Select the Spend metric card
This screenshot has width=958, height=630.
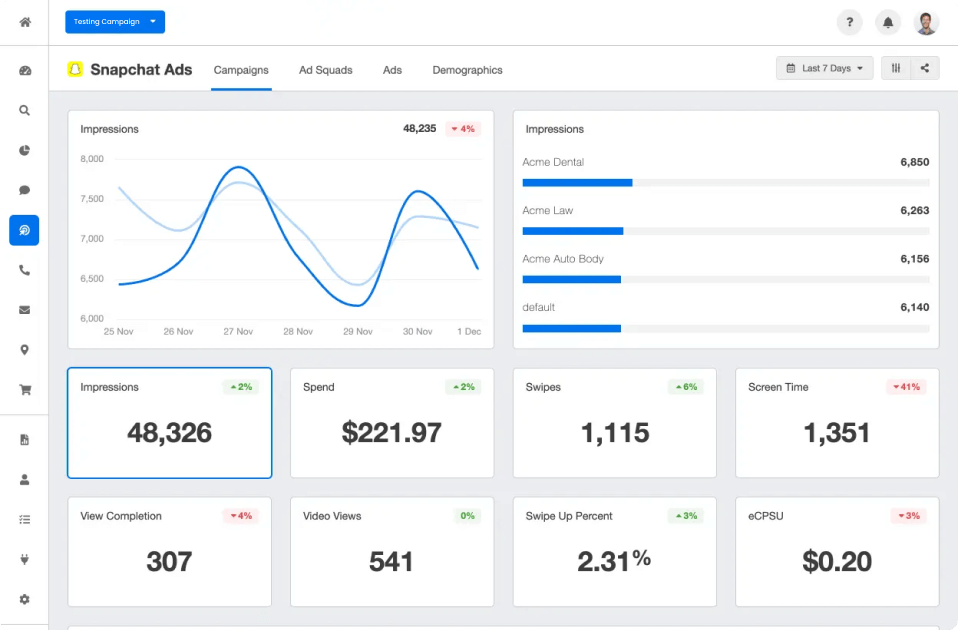click(392, 422)
